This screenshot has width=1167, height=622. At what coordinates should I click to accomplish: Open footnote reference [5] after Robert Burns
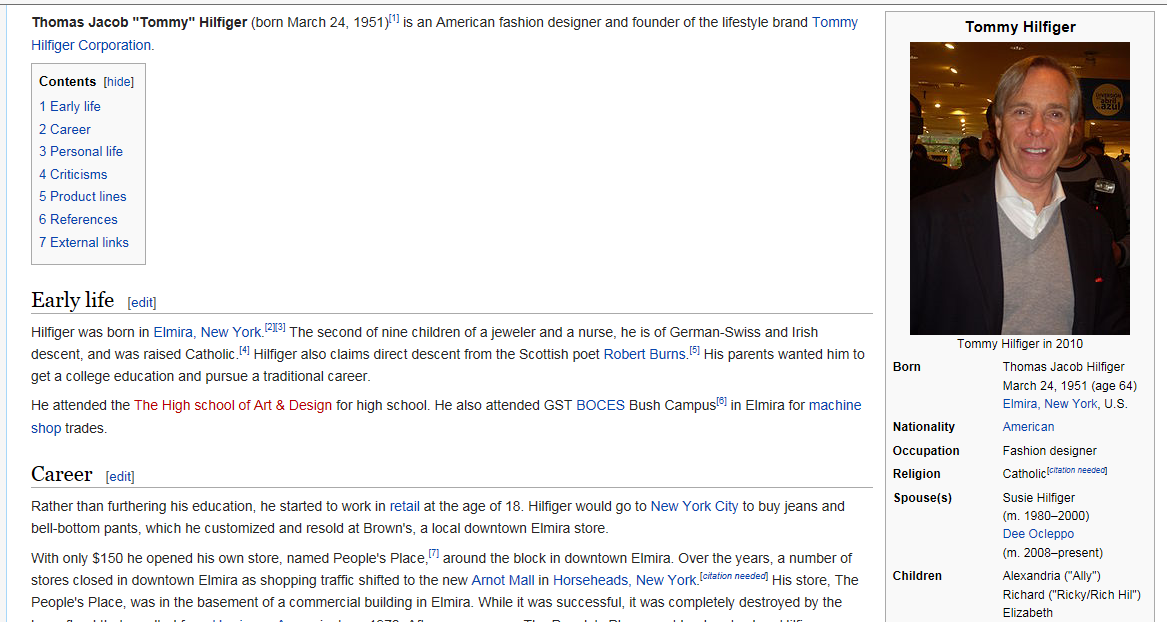click(x=694, y=350)
